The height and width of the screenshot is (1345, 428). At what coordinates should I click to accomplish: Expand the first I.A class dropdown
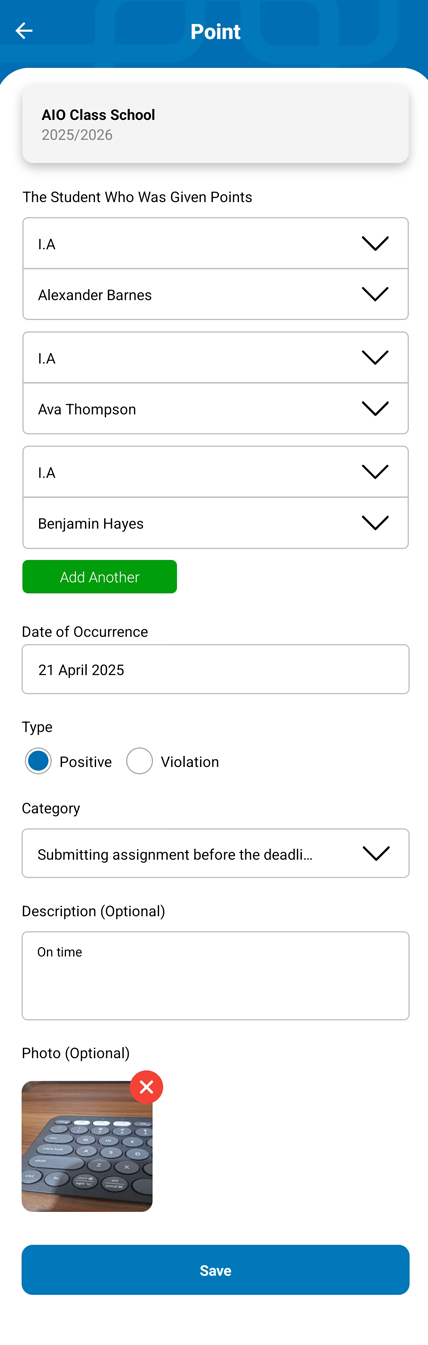[215, 243]
